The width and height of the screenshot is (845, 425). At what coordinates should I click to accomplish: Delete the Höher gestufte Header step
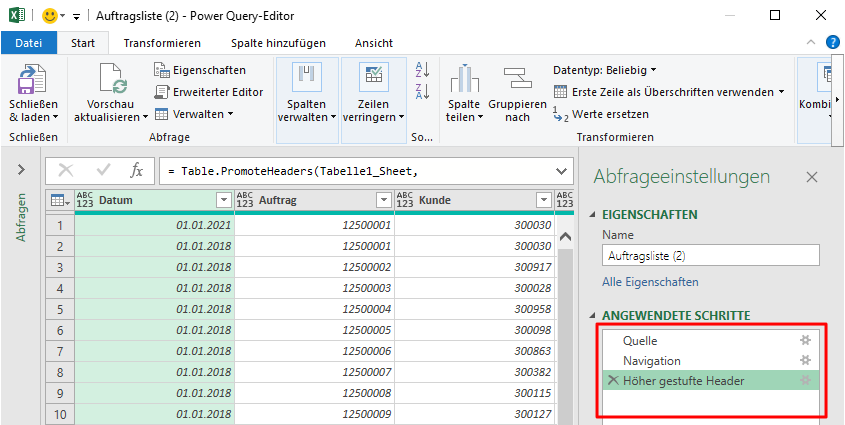click(612, 381)
